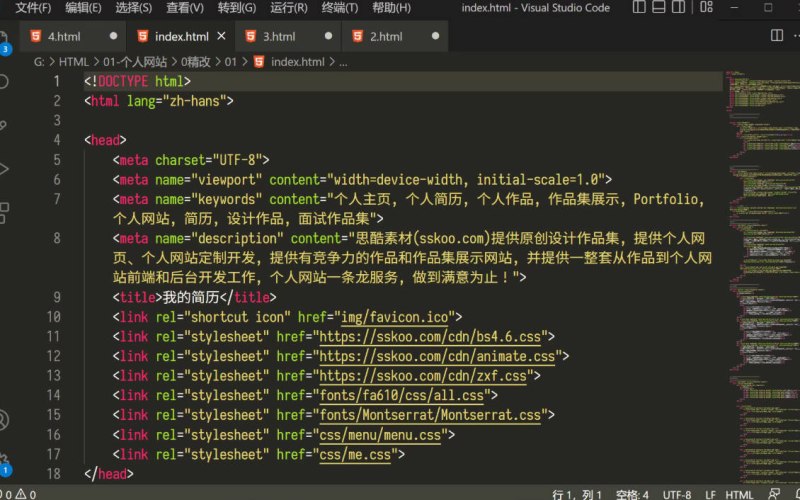Open the 查看(V) menu

coord(185,8)
